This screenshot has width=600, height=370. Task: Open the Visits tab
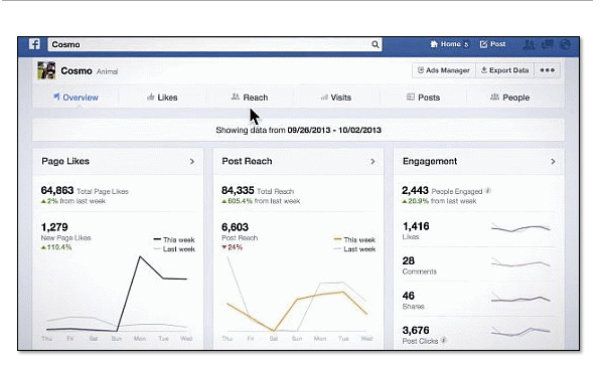(336, 98)
